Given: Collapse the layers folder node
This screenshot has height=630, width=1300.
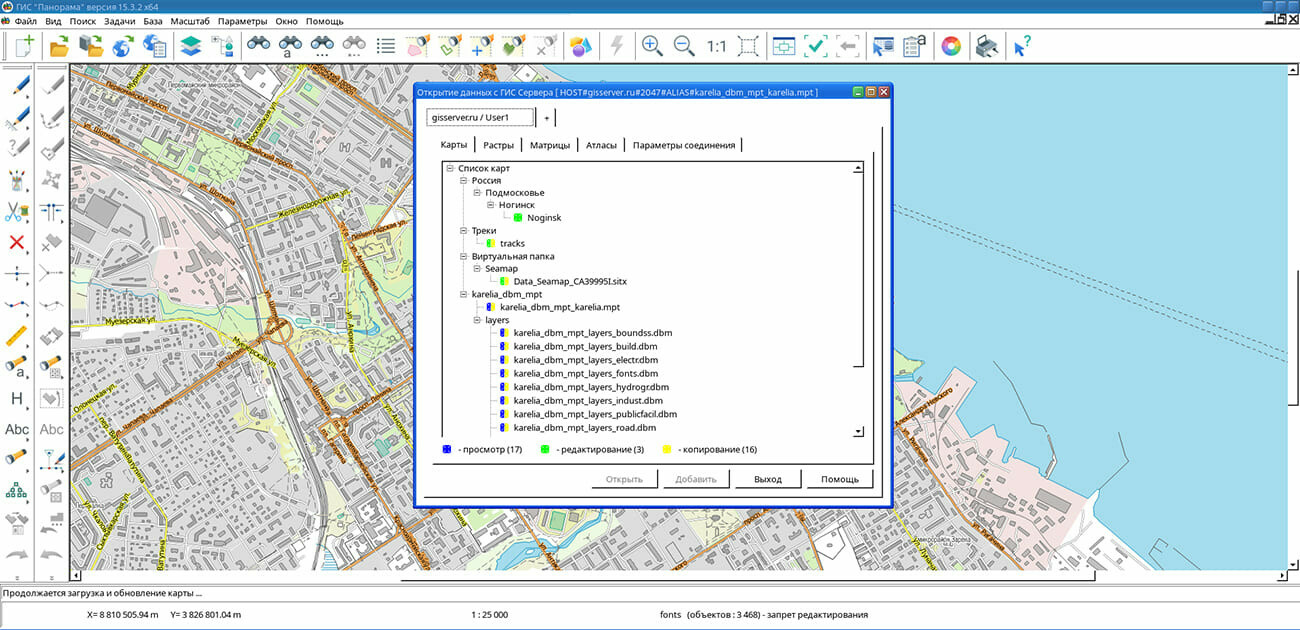Looking at the screenshot, I should pos(478,320).
